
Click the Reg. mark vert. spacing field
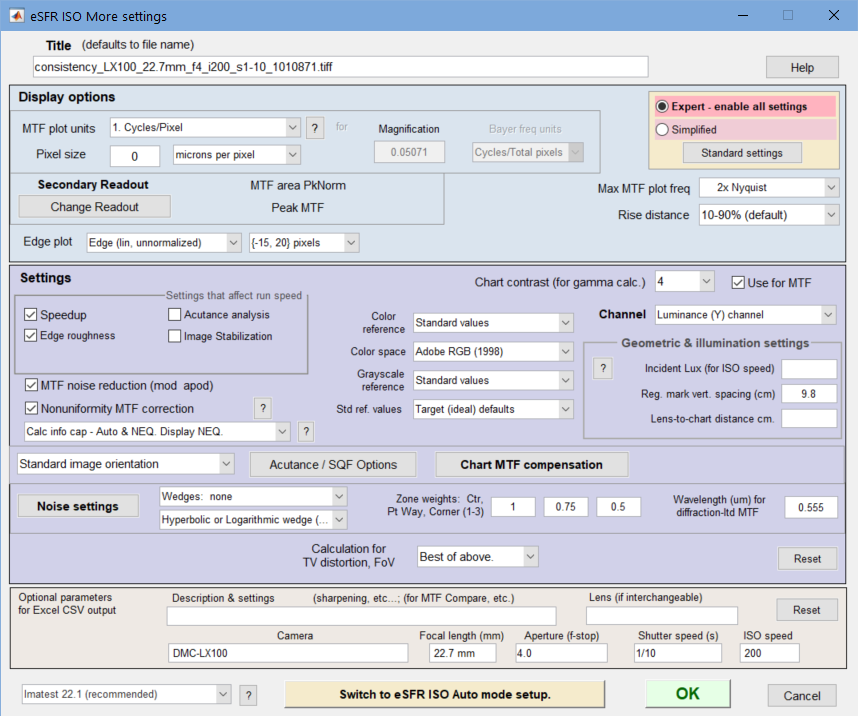(809, 394)
